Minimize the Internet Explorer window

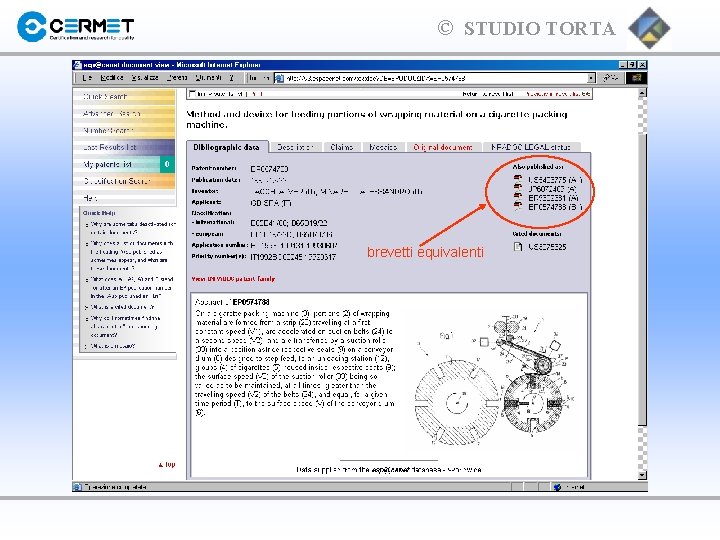pos(623,65)
